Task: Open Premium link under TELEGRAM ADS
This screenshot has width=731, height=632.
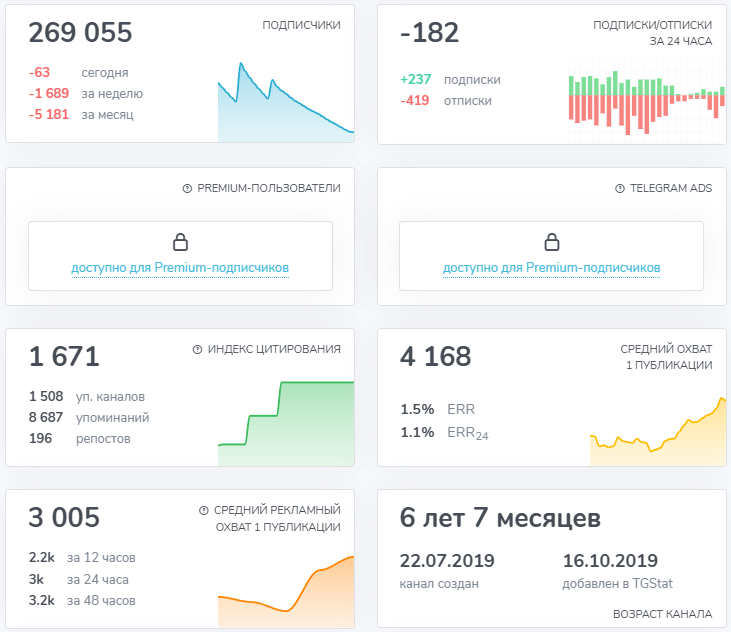Action: [551, 268]
